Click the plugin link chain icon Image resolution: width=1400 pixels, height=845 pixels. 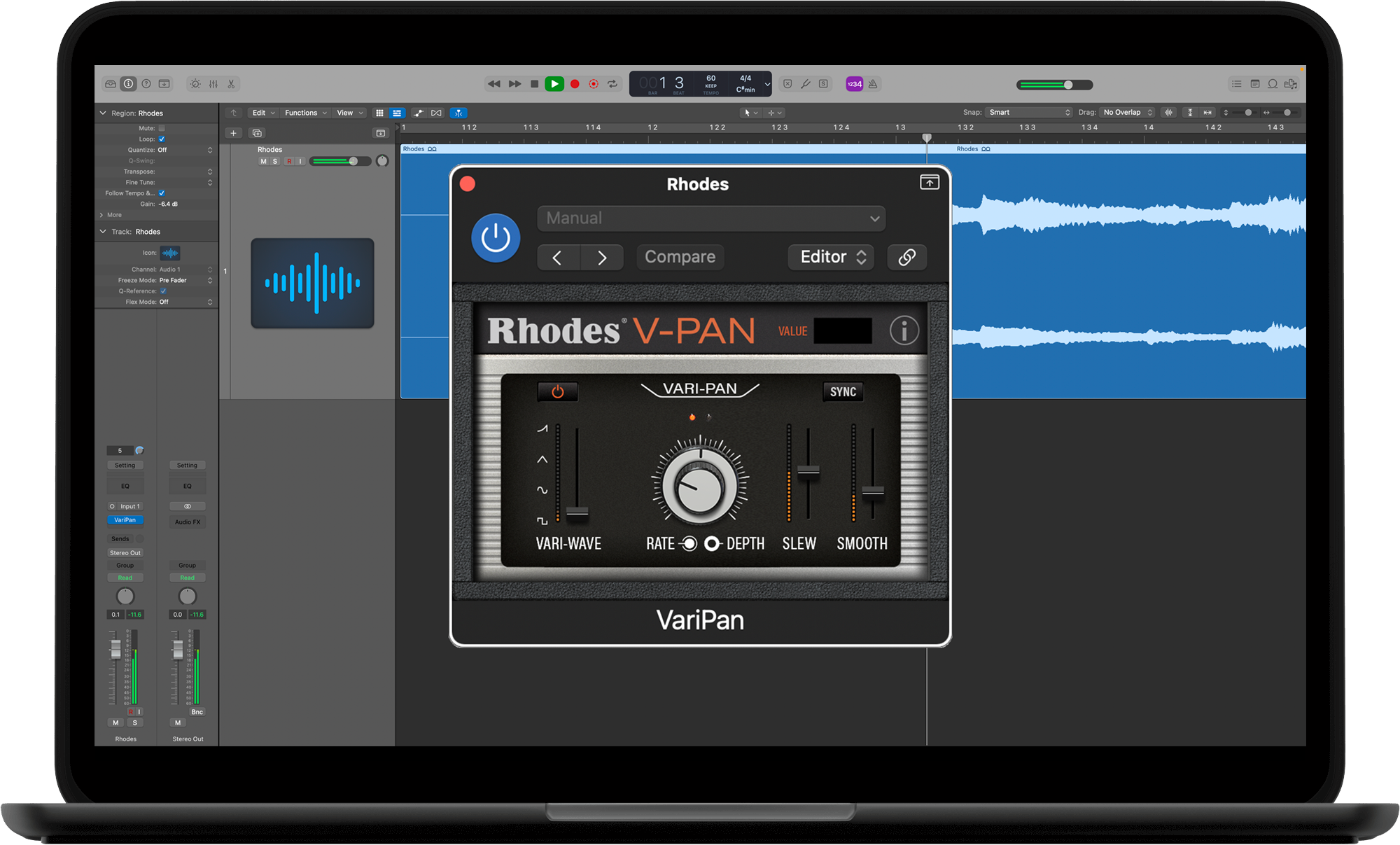906,257
